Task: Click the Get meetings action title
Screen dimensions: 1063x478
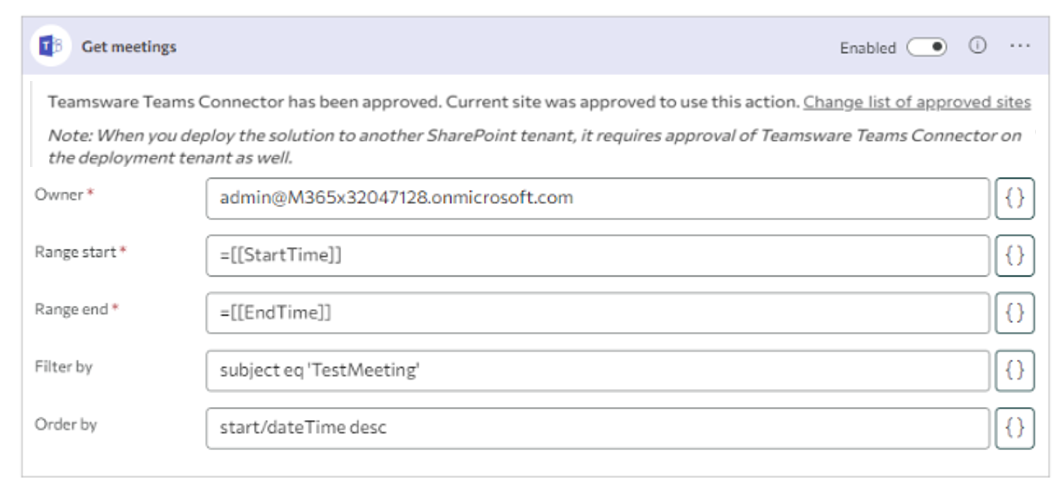Action: tap(129, 47)
